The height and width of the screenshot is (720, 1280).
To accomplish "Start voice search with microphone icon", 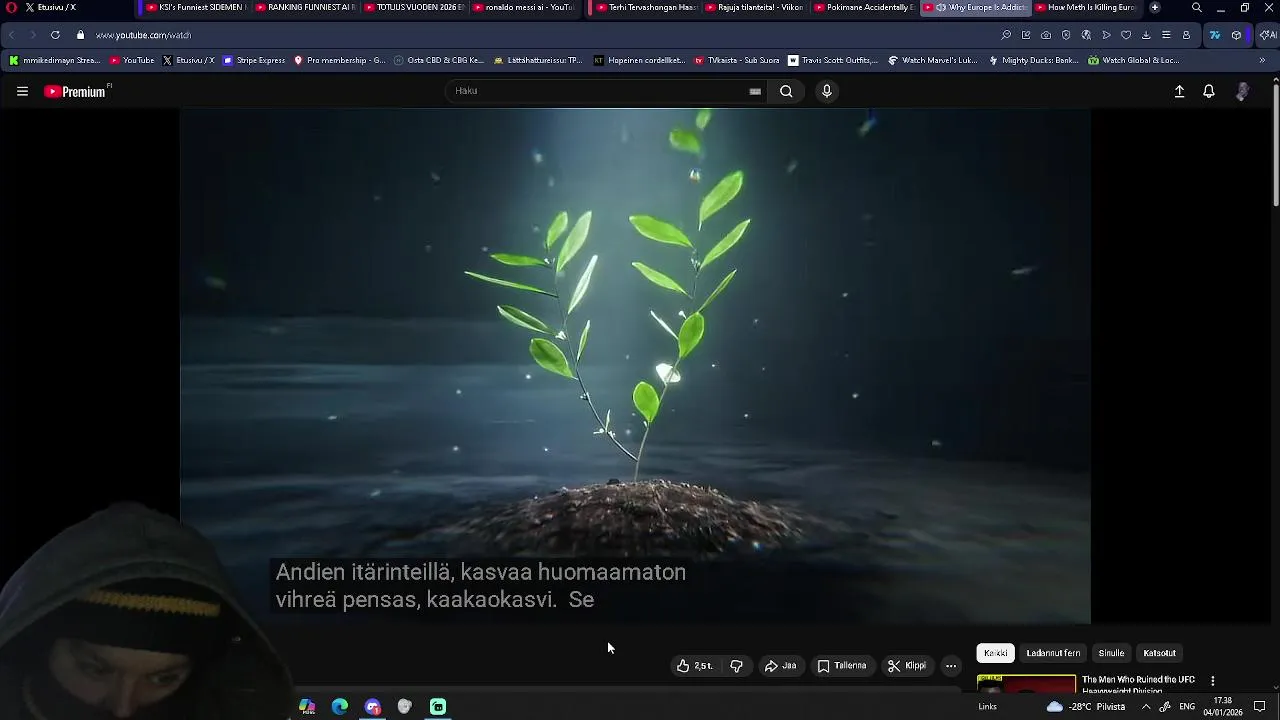I will pos(826,91).
